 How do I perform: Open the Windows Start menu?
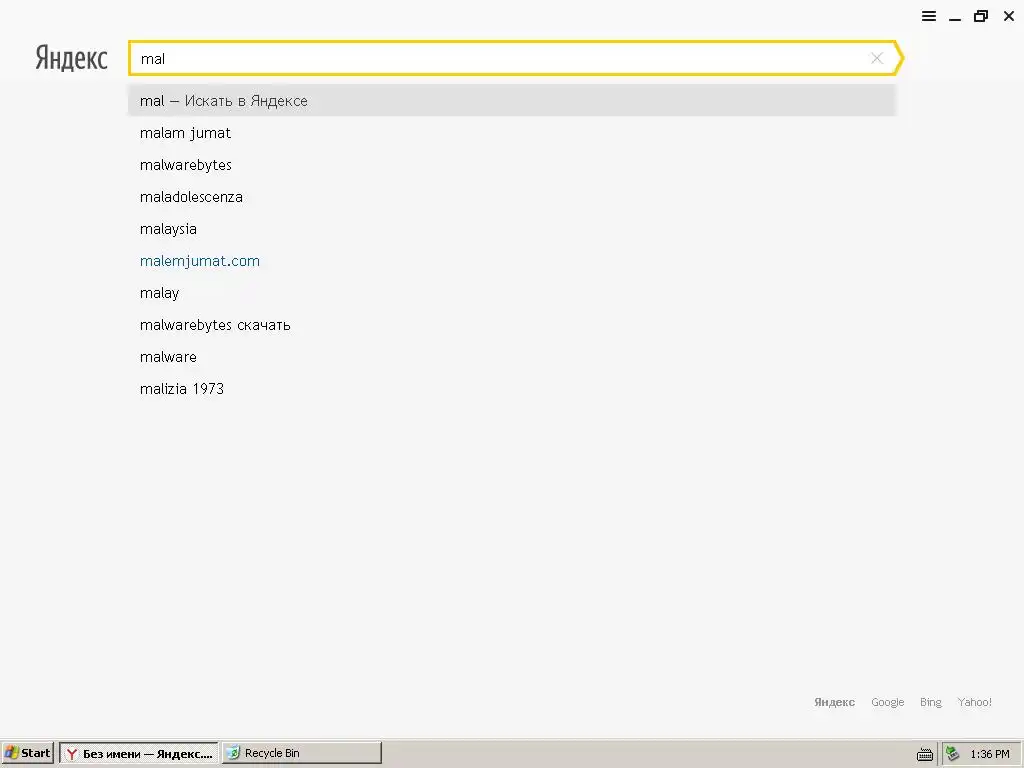coord(27,753)
